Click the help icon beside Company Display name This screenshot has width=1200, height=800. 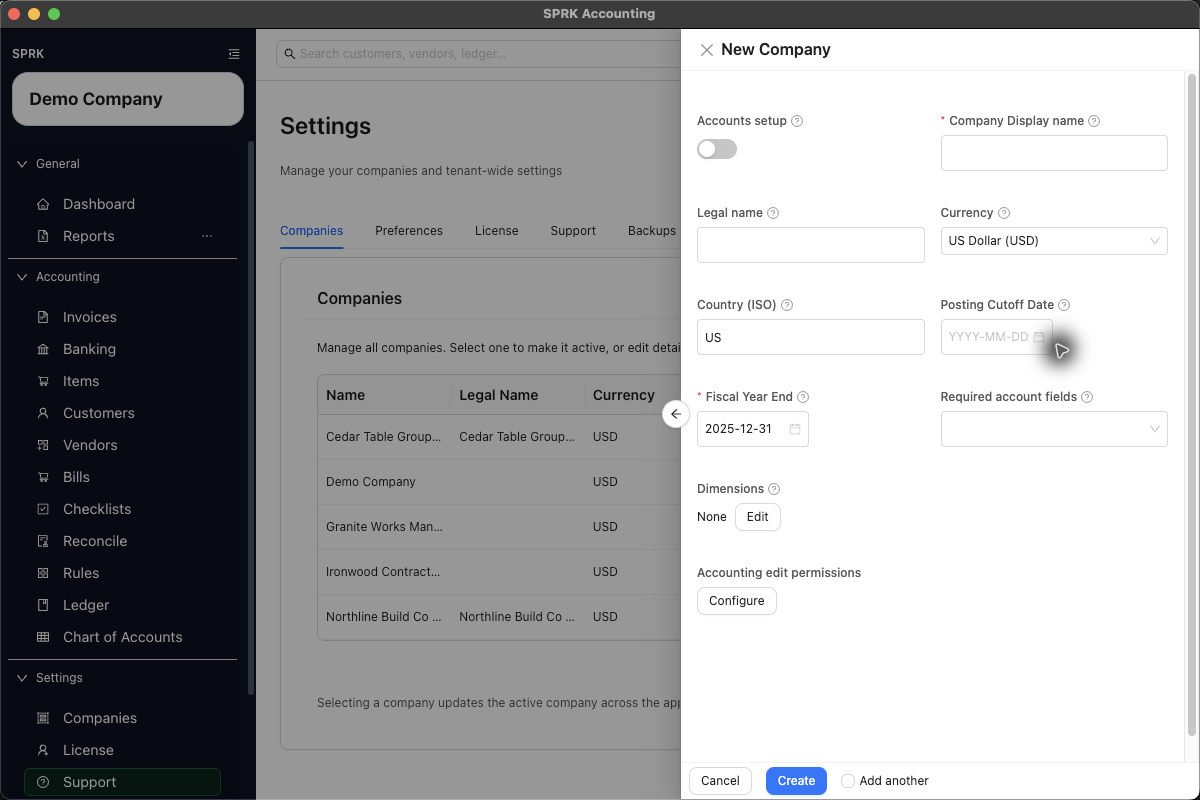pyautogui.click(x=1094, y=121)
